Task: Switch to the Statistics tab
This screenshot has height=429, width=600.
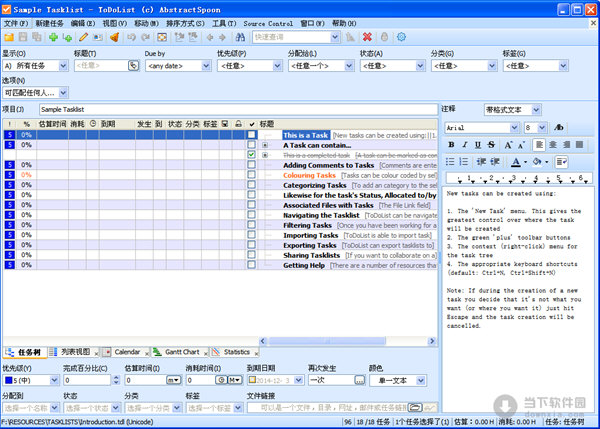Action: tap(236, 352)
